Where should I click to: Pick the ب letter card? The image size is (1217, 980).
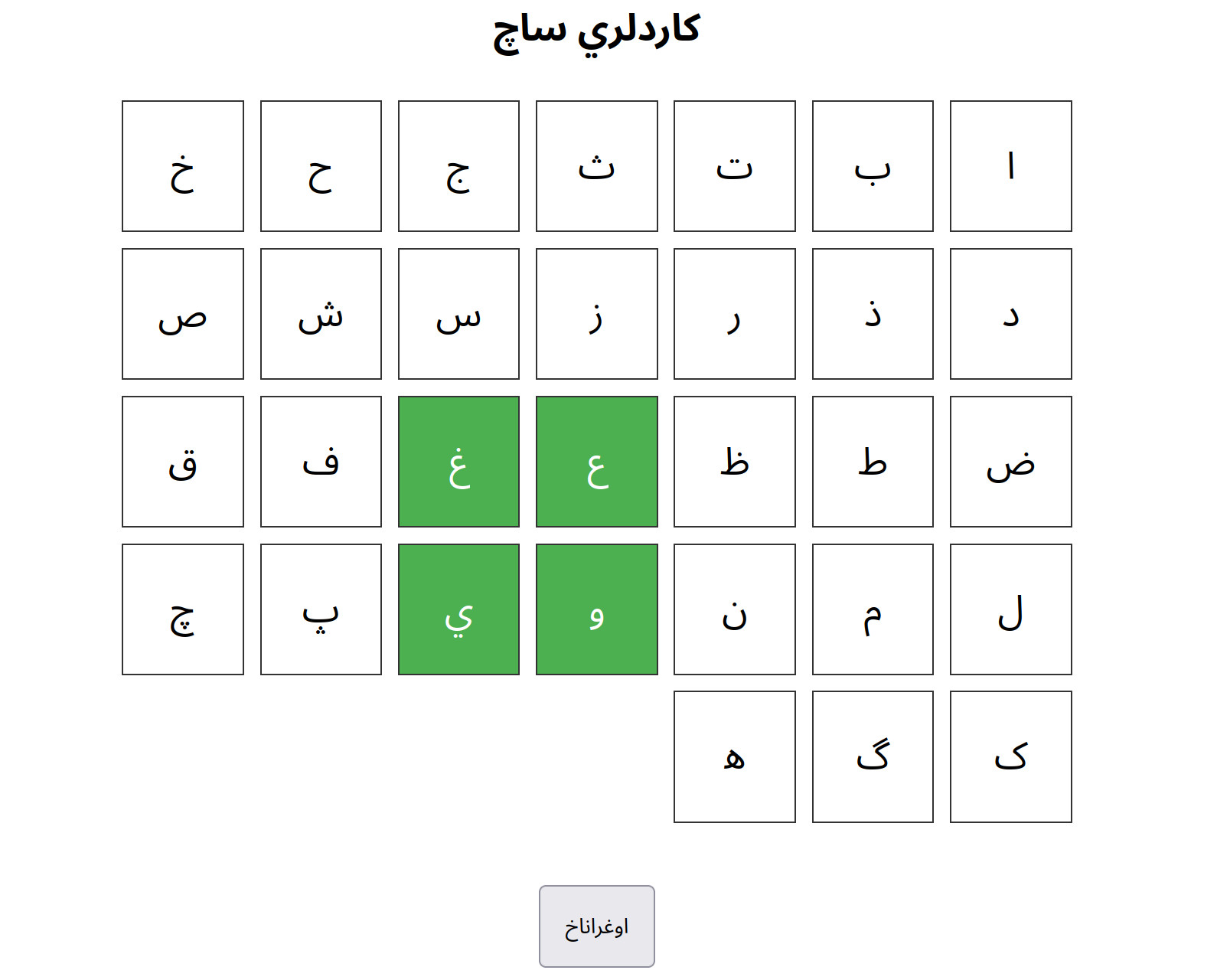tap(873, 166)
